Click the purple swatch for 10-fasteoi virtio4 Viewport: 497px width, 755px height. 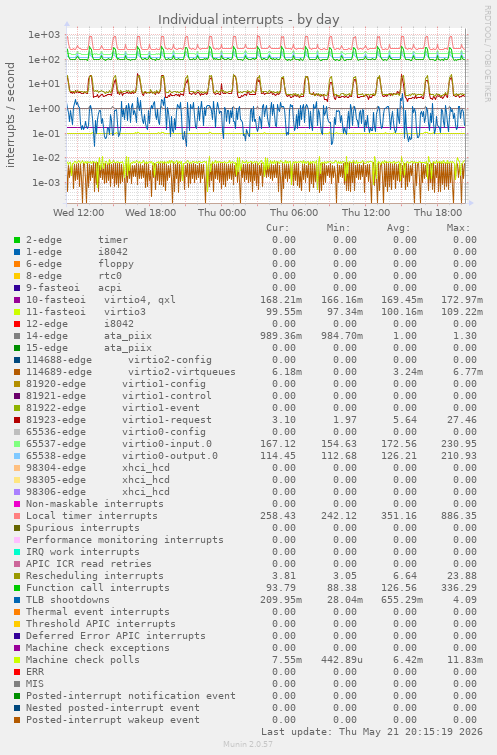[17, 300]
